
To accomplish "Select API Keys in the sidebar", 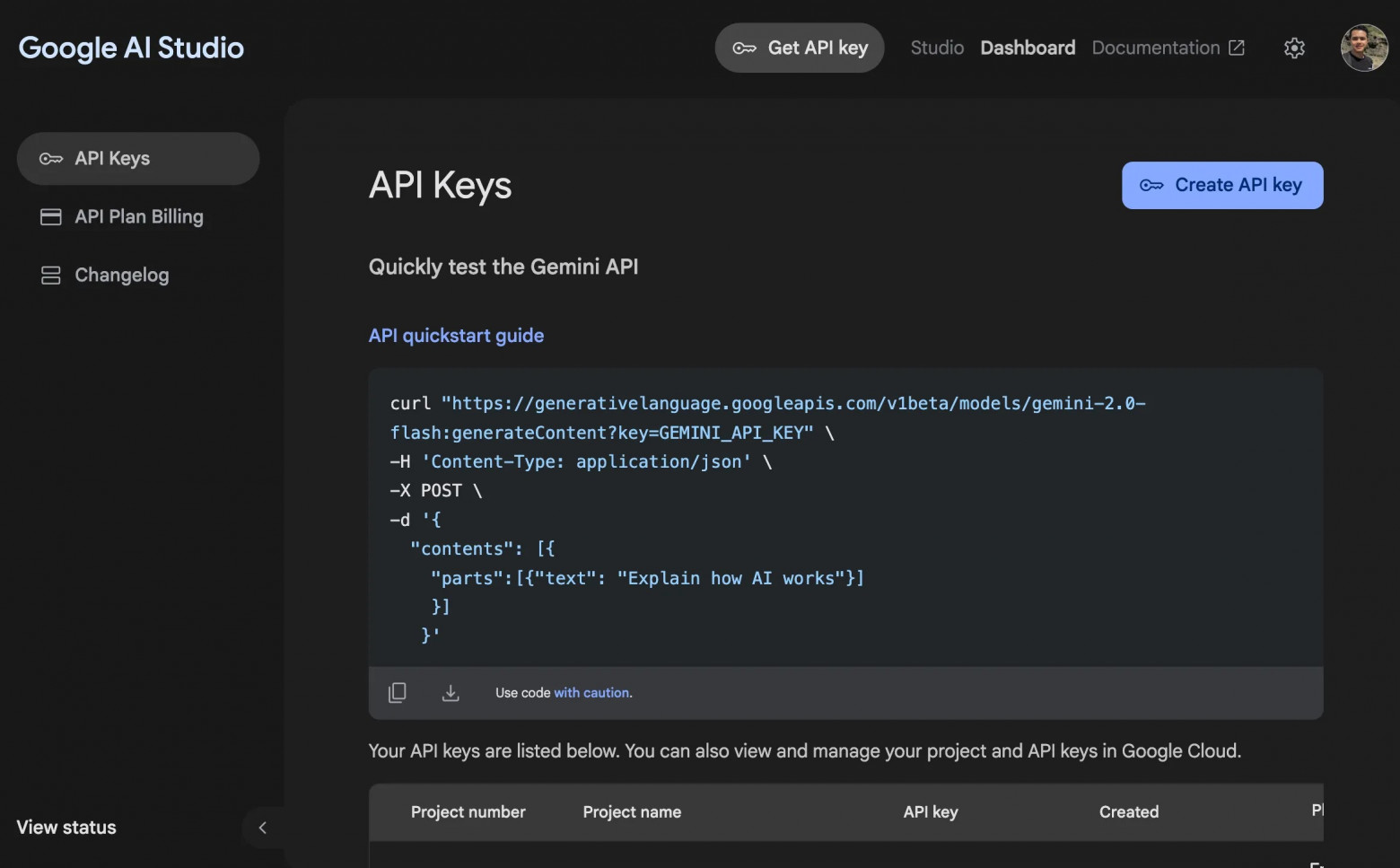I will (111, 158).
